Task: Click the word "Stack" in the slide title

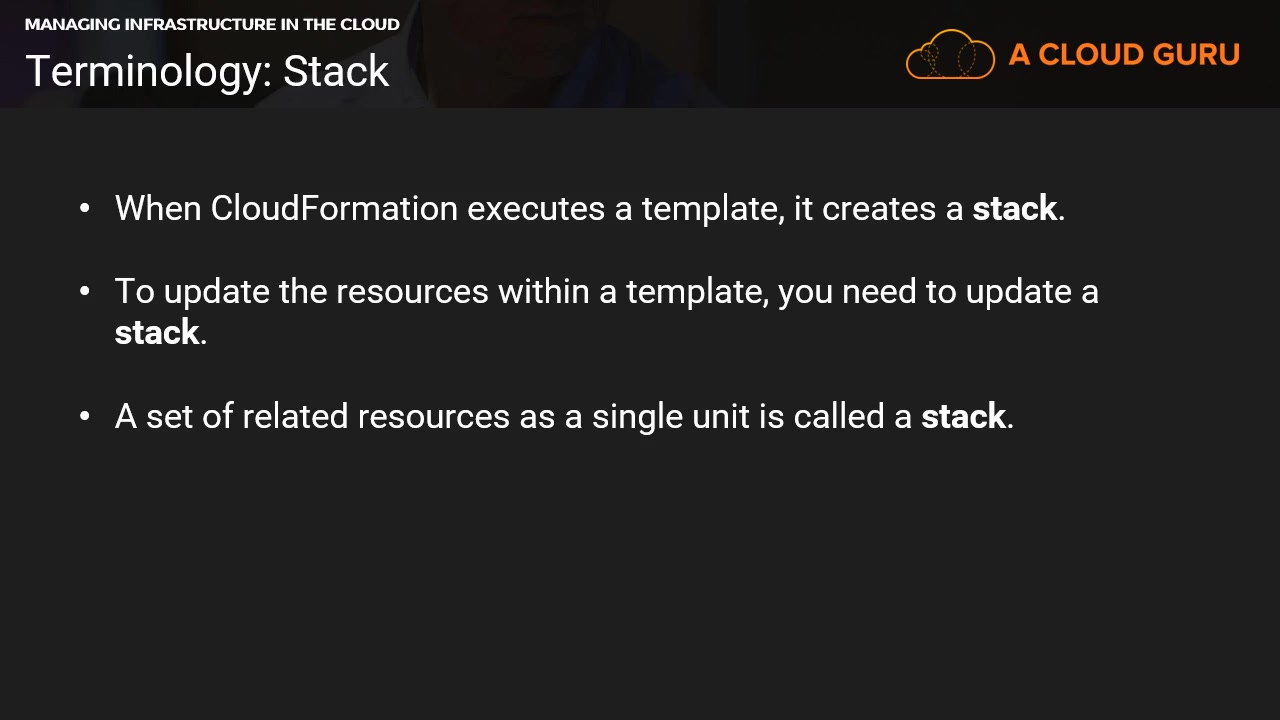Action: [336, 71]
